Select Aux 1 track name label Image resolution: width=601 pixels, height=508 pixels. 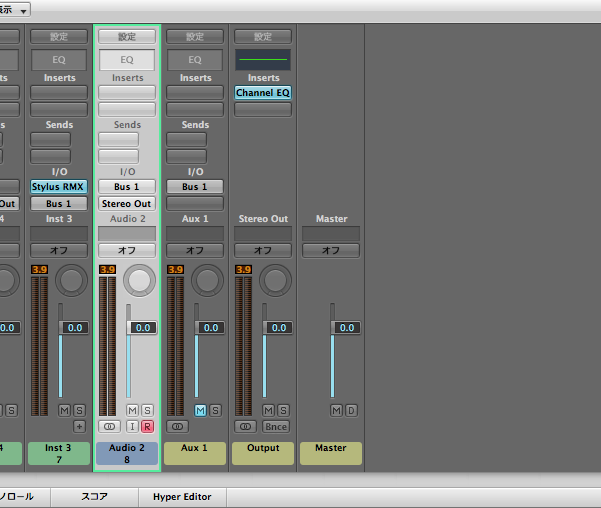coord(195,454)
